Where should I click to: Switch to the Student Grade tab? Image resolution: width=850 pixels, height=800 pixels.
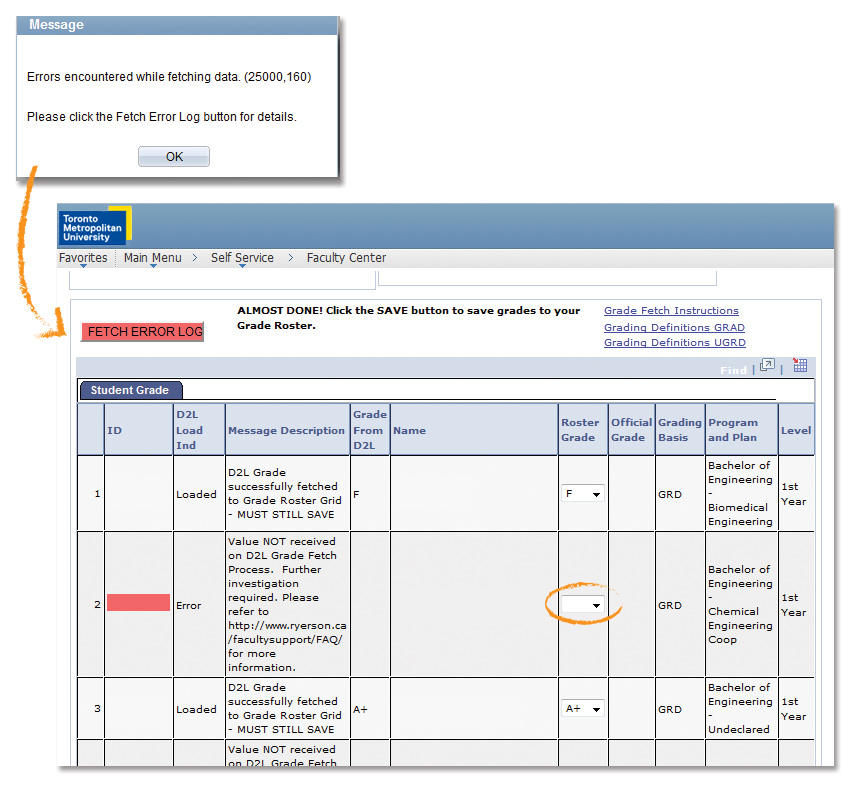coord(130,390)
